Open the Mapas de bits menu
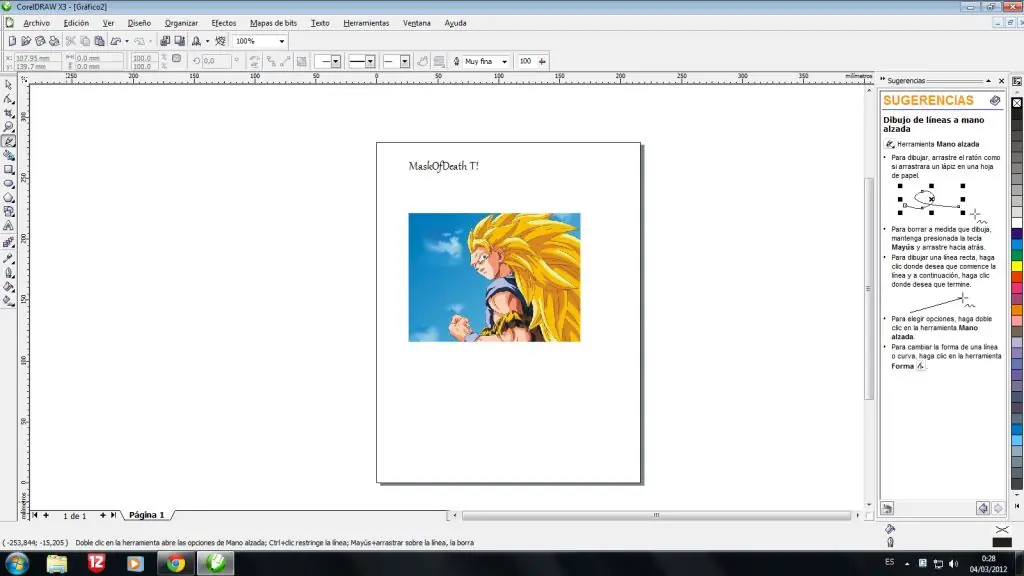Viewport: 1024px width, 576px height. pyautogui.click(x=274, y=22)
